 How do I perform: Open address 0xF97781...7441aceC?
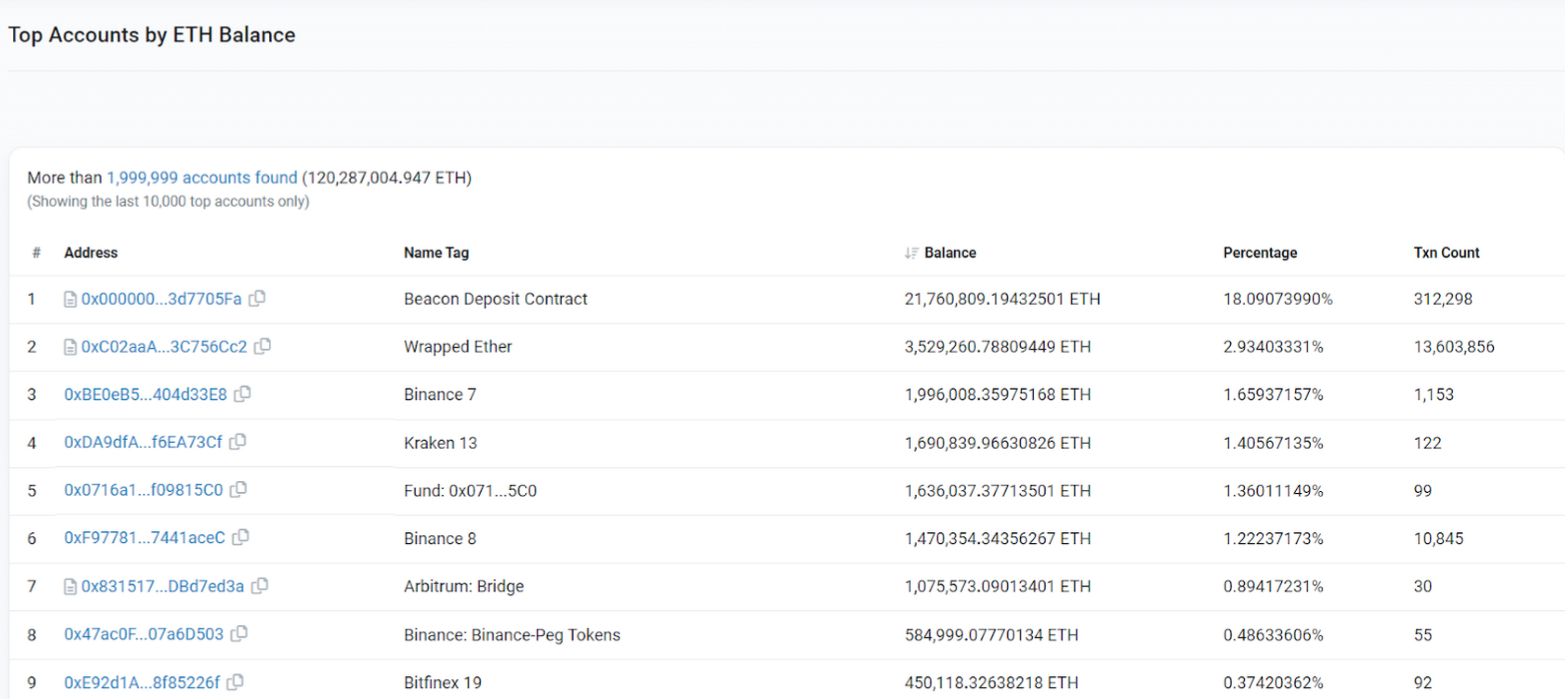coord(145,538)
